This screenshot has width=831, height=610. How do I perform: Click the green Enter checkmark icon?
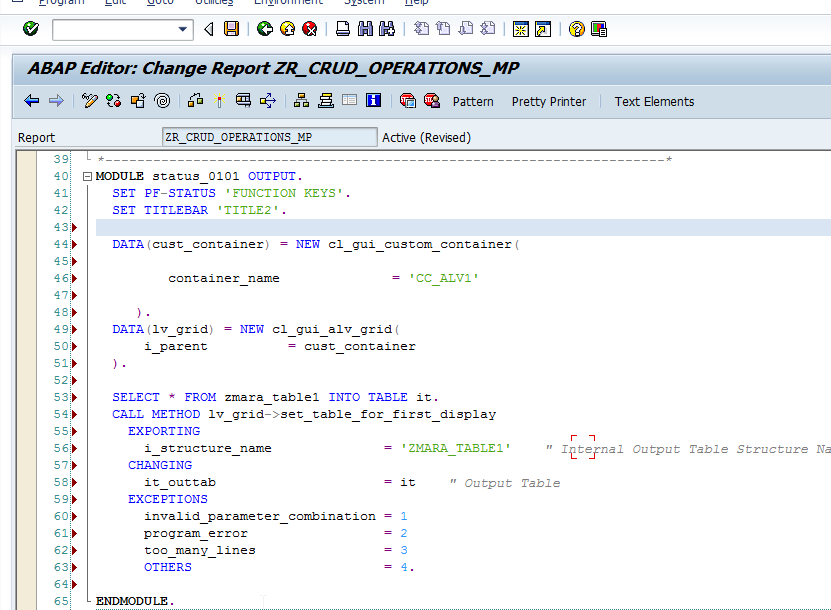coord(30,29)
